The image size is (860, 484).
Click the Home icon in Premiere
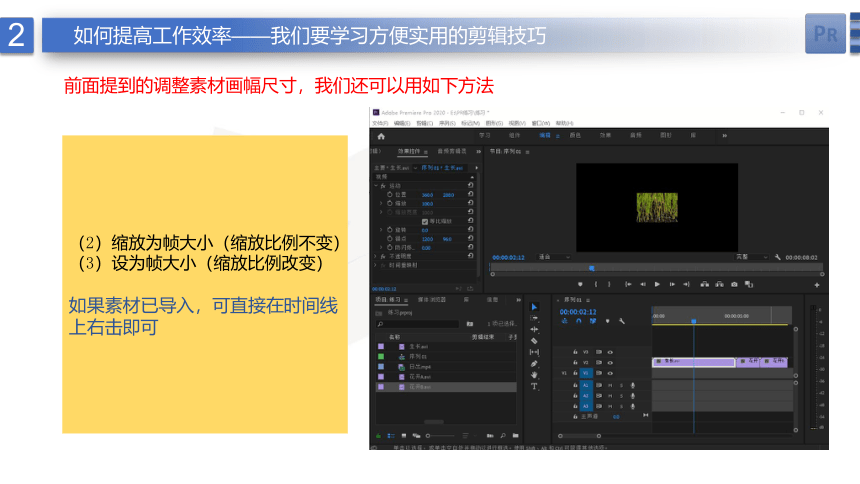click(x=381, y=137)
